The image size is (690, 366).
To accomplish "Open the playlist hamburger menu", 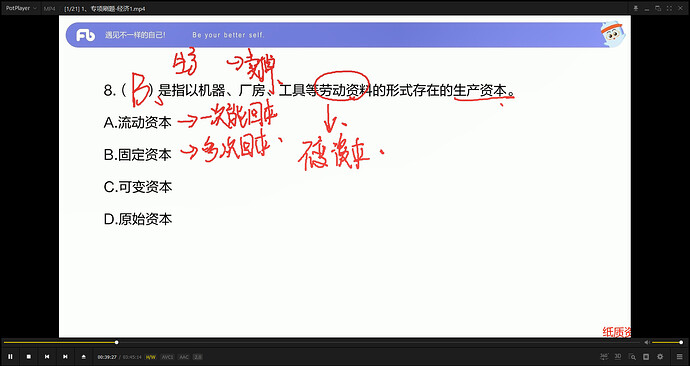I will click(x=679, y=357).
